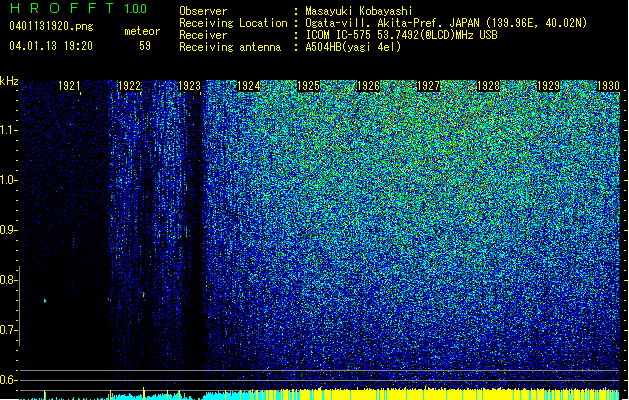Click the 1926 time marker
Viewport: 629px width, 400px height.
click(368, 86)
